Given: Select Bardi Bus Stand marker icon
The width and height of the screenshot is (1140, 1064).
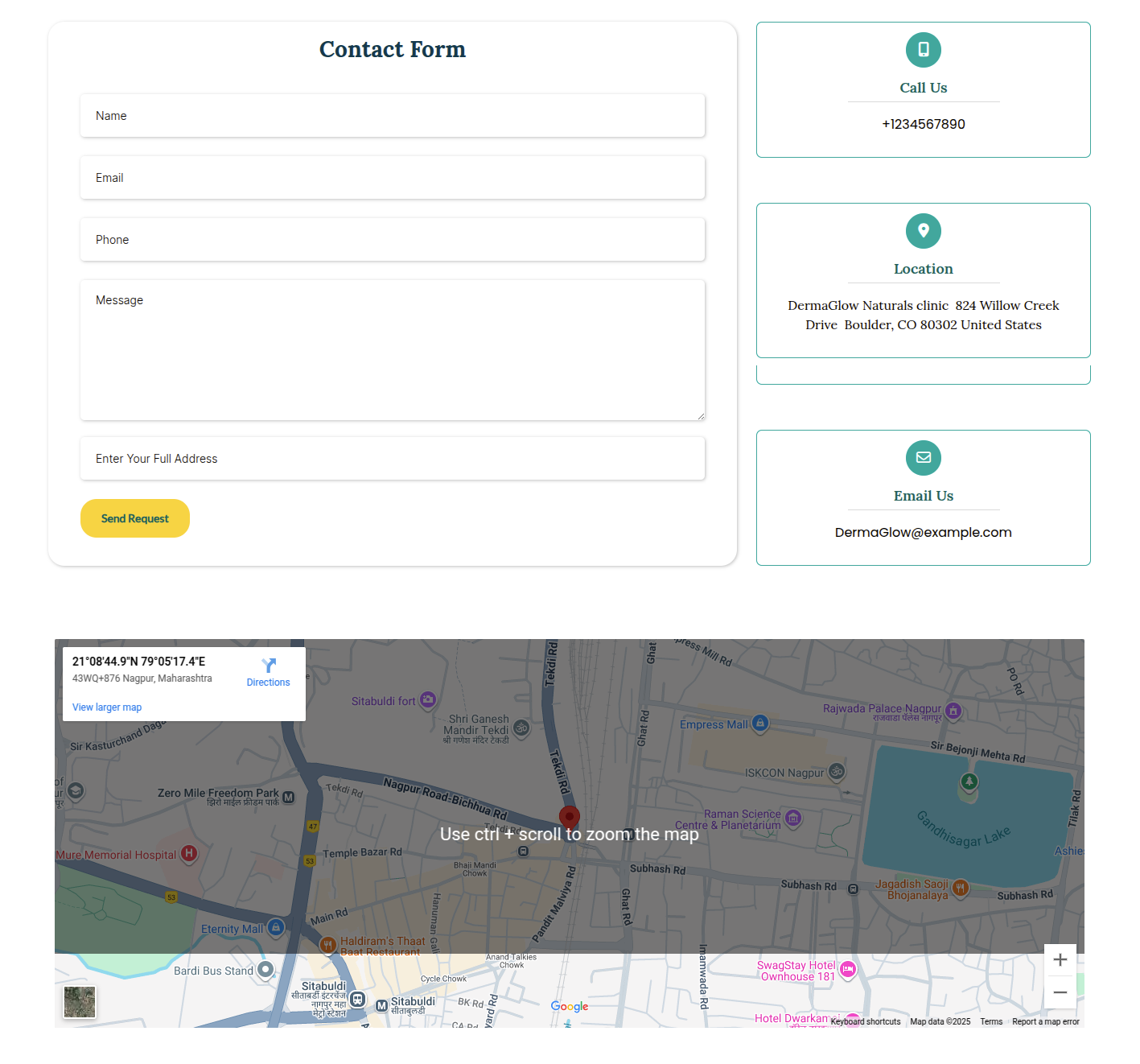Looking at the screenshot, I should (265, 969).
